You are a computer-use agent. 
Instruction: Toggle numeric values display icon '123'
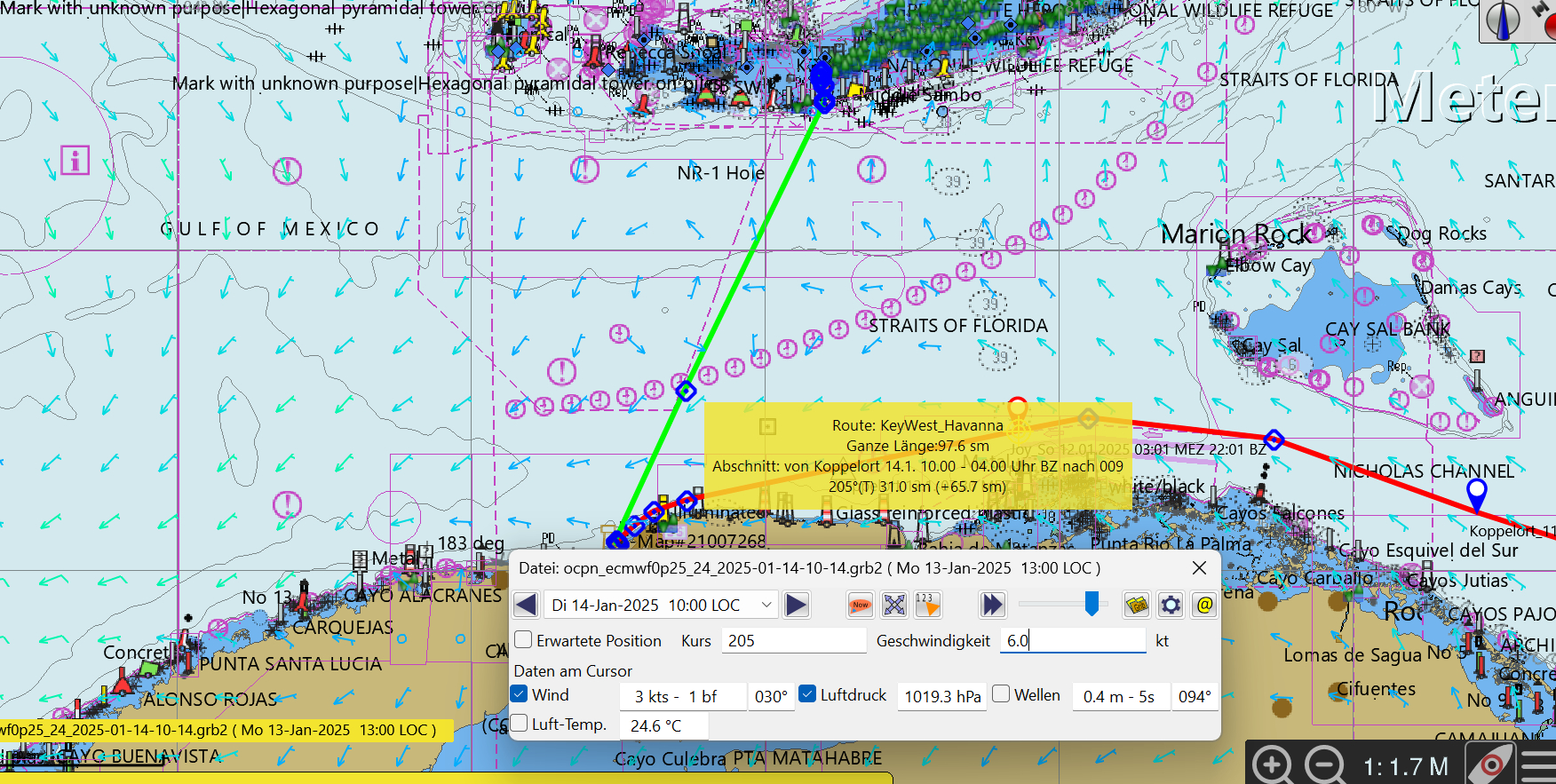(x=927, y=605)
